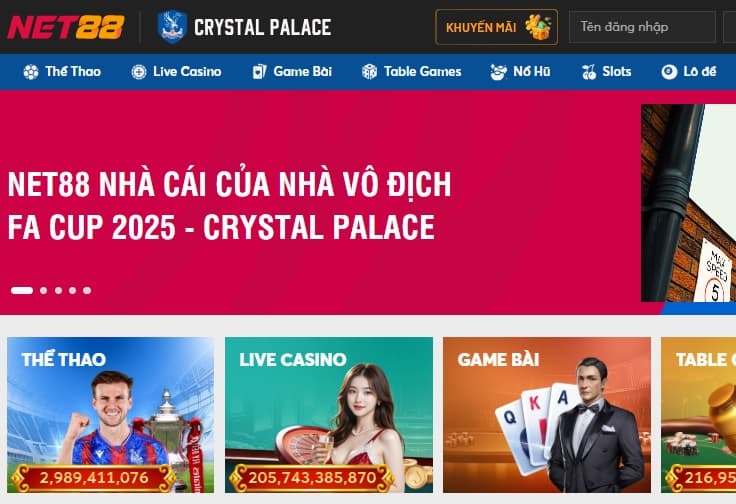
Task: Go to the Slots menu item
Action: [x=606, y=72]
